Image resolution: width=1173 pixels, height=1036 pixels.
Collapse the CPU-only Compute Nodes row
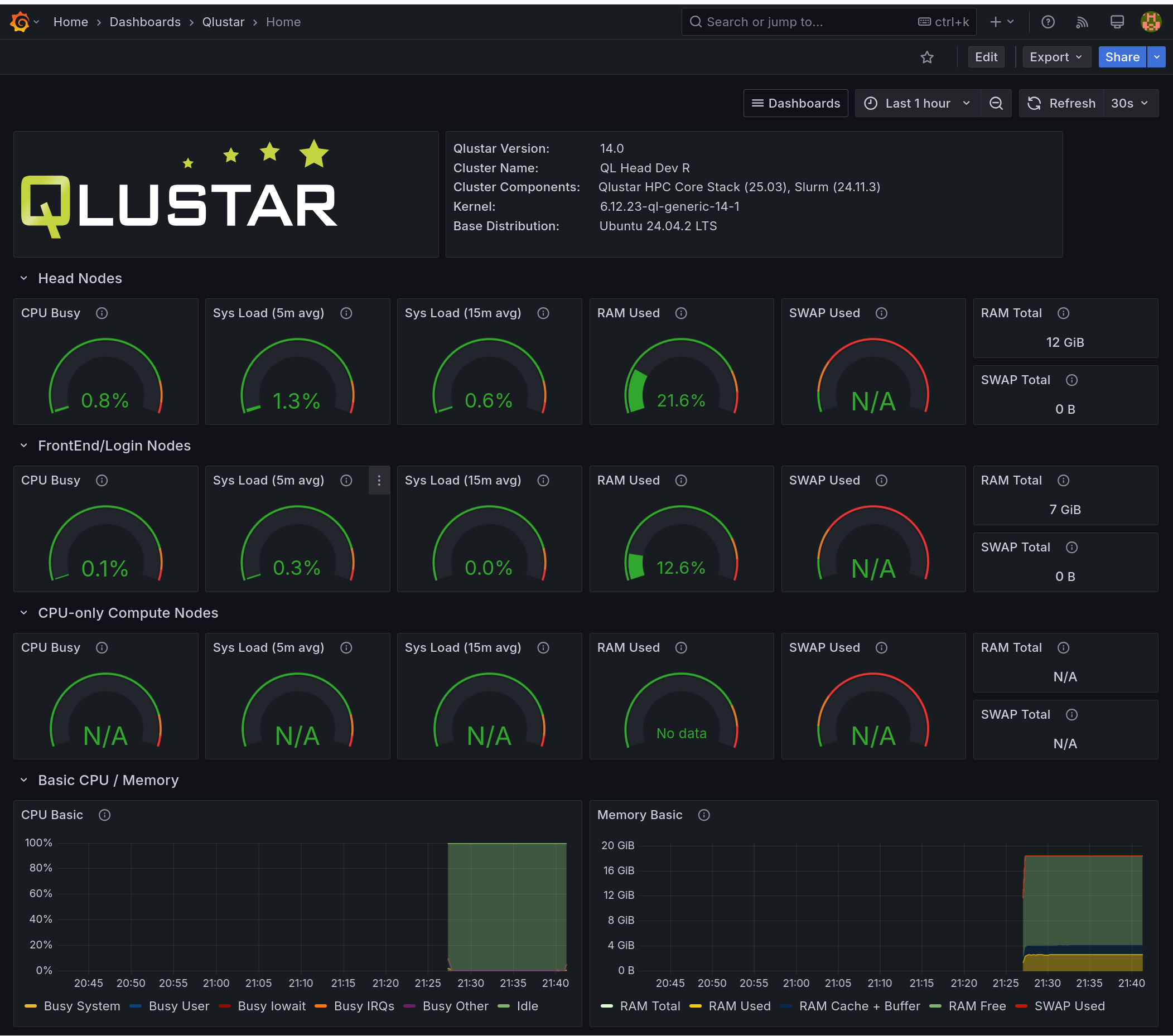24,613
